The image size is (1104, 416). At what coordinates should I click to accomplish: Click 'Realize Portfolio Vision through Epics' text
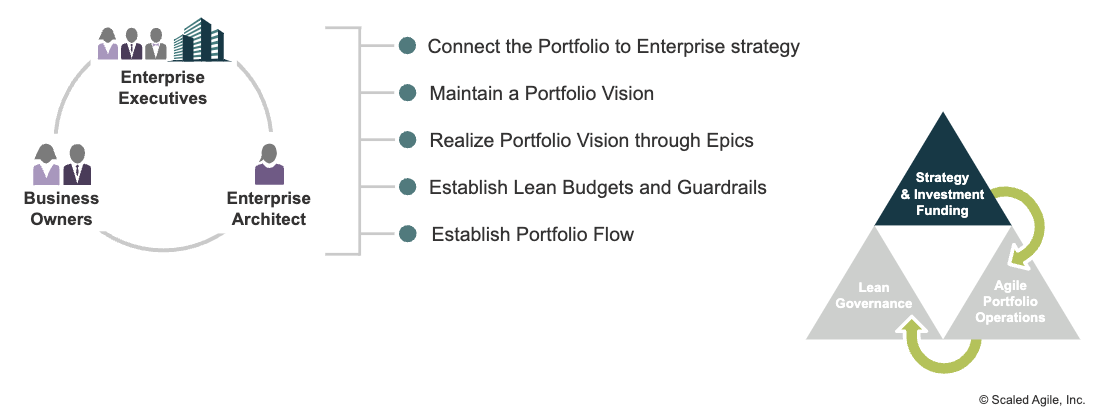click(x=591, y=141)
